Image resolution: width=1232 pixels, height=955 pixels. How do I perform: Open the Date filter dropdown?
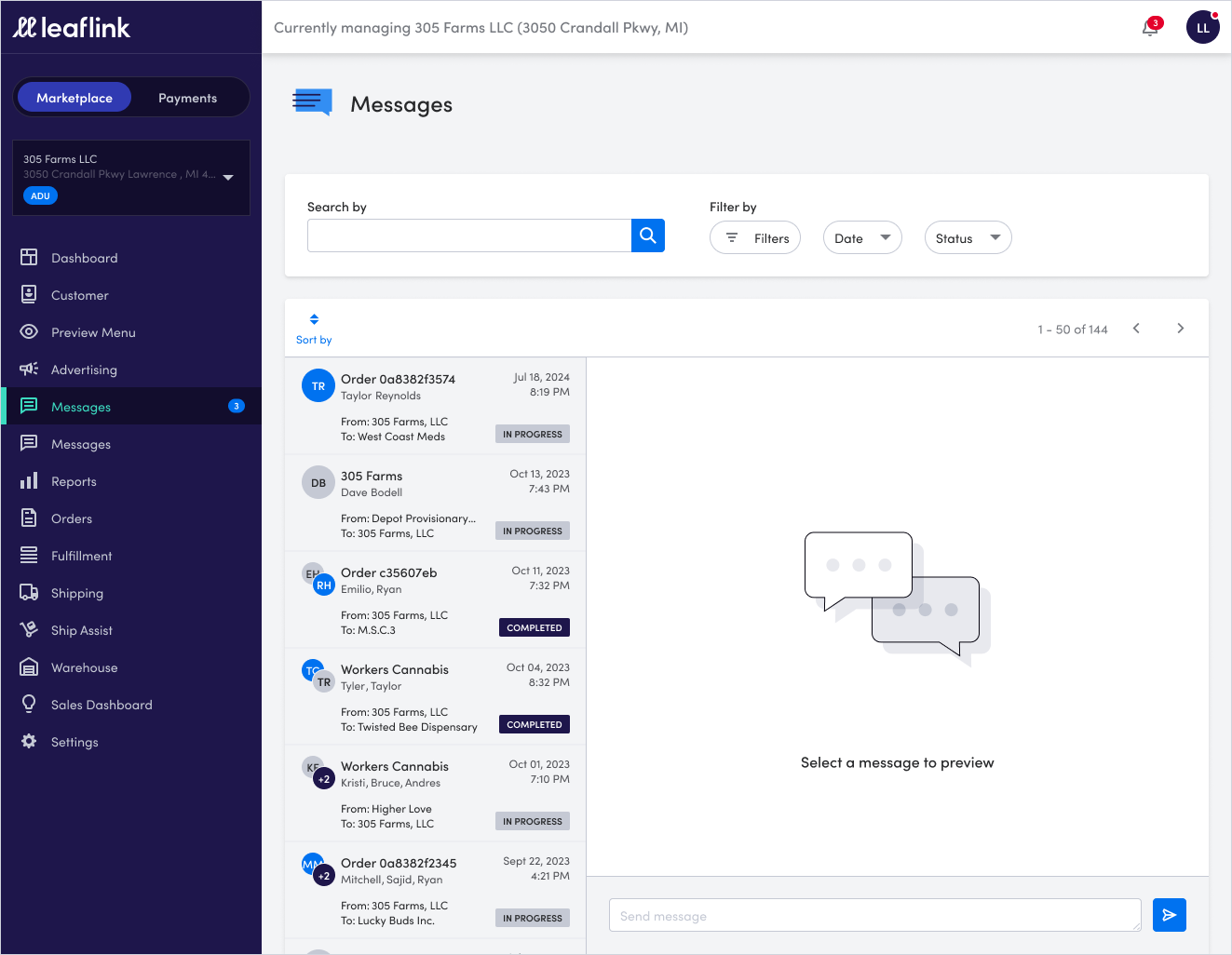pyautogui.click(x=862, y=238)
